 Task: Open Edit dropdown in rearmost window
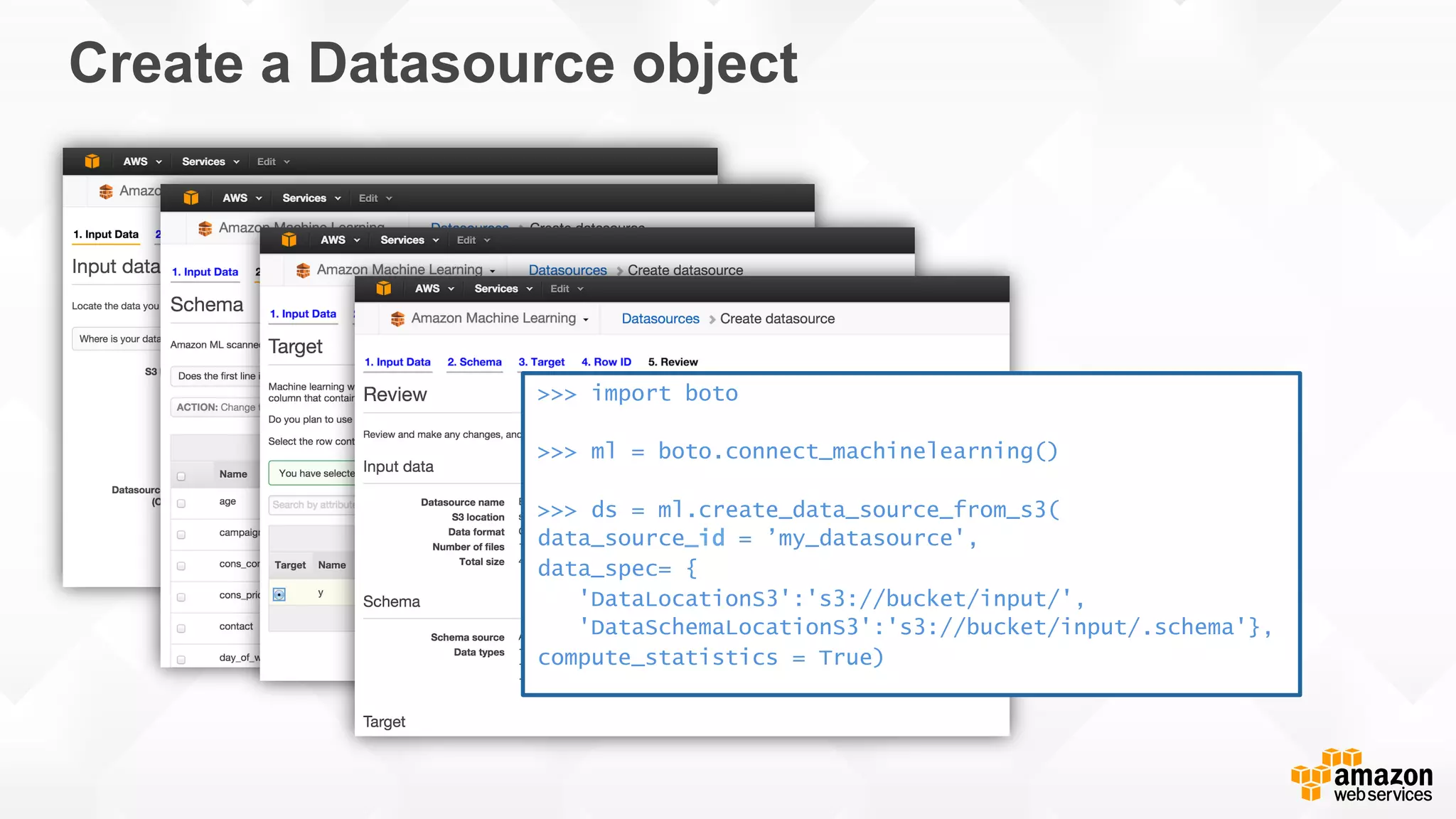pos(274,161)
